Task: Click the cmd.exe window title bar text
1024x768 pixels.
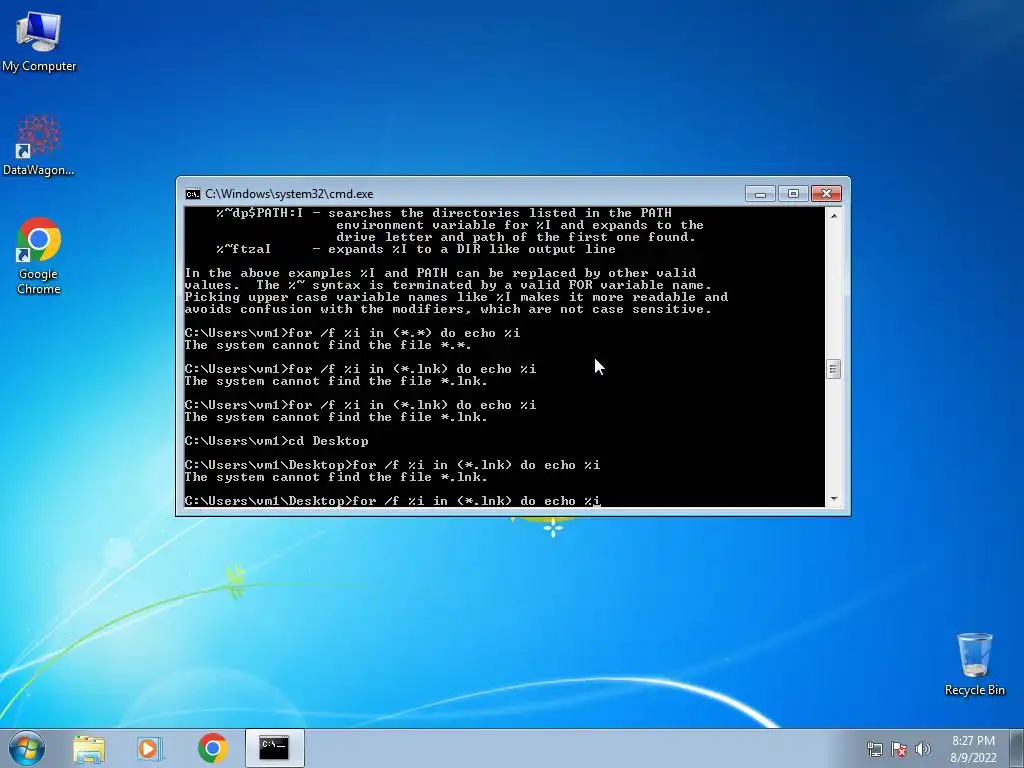Action: [289, 194]
